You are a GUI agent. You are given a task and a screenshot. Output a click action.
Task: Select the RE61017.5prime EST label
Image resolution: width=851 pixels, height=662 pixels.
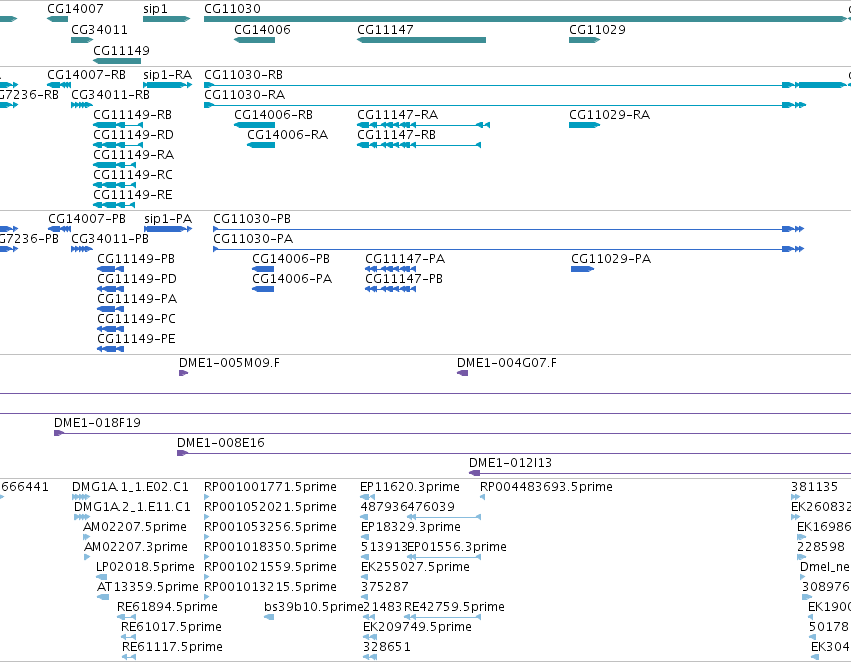pos(171,627)
